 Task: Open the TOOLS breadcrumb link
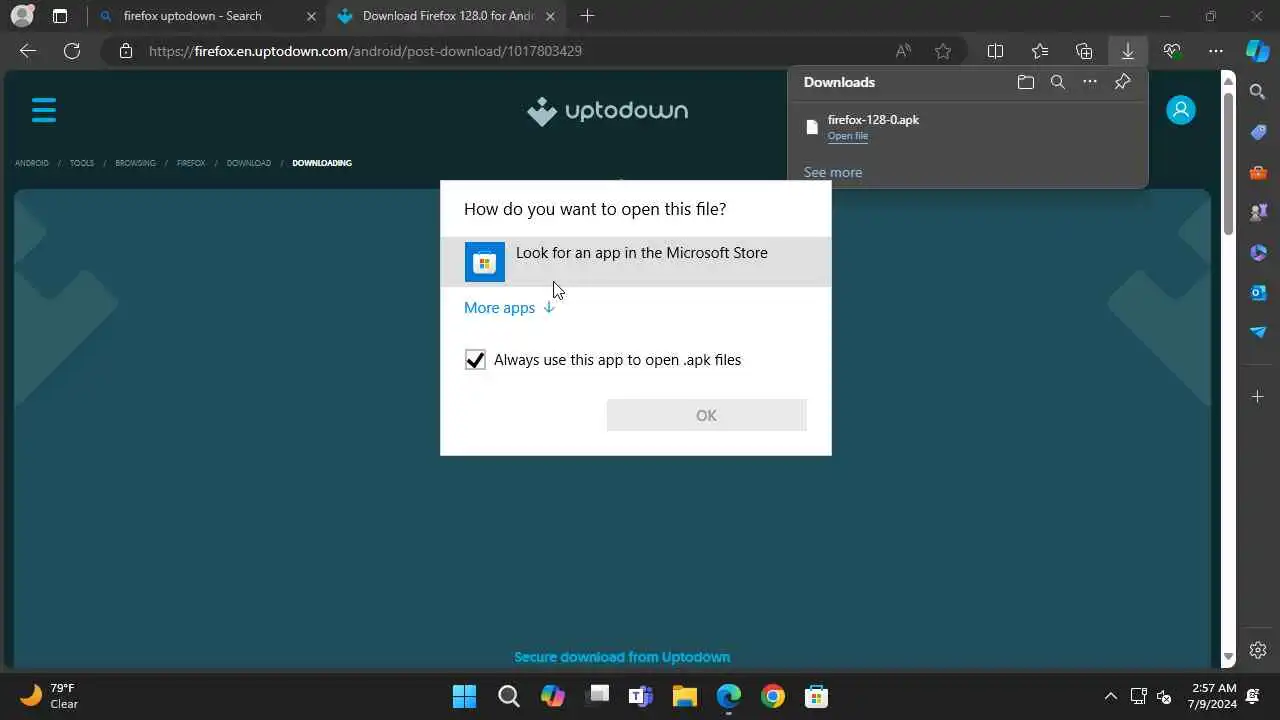pos(82,163)
